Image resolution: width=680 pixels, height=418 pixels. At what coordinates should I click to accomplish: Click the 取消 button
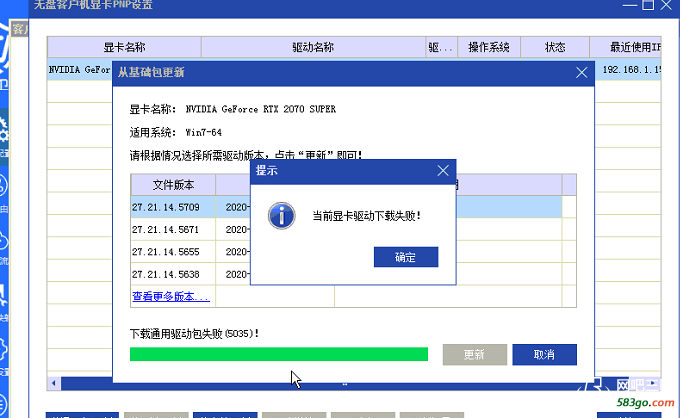pyautogui.click(x=544, y=355)
